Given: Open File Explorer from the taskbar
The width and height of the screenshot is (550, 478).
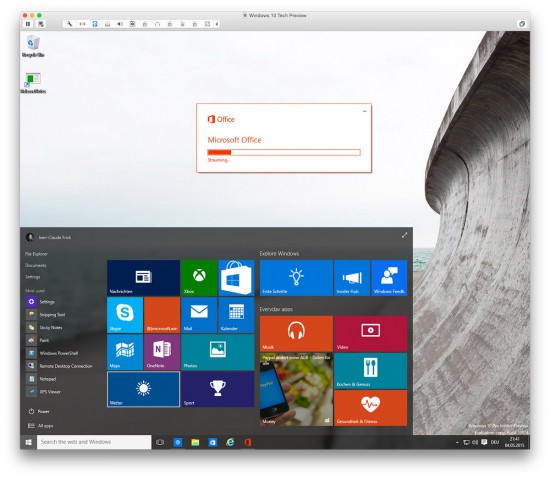Looking at the screenshot, I should 195,442.
